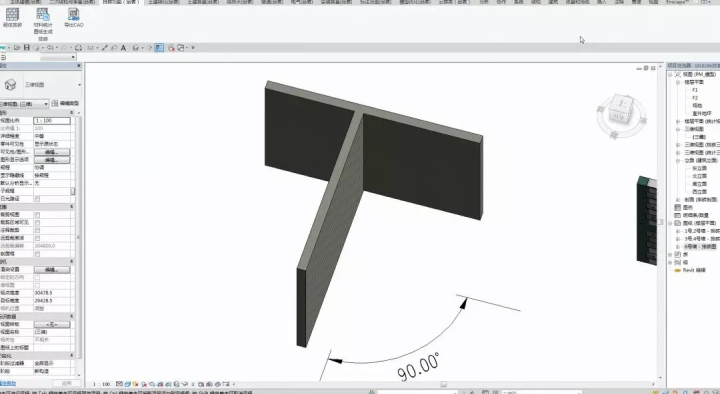Toggle the annotation crop checkbox
The width and height of the screenshot is (720, 394).
[38, 230]
